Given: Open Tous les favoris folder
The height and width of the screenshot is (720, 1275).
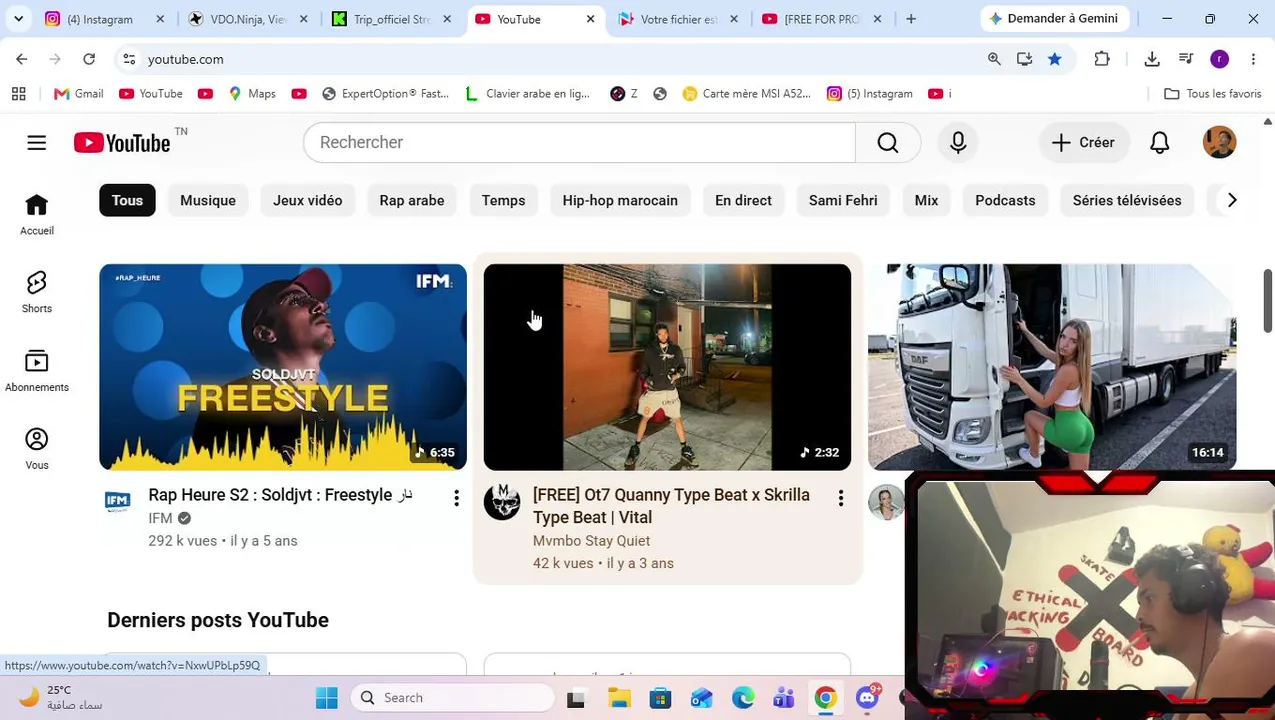Looking at the screenshot, I should click(x=1213, y=94).
